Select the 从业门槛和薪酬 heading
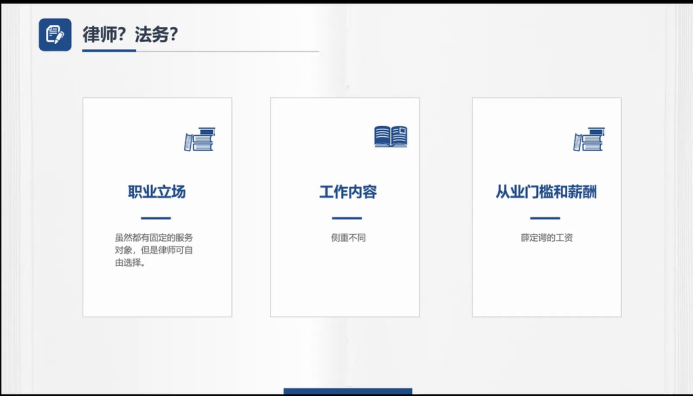Screen dimensions: 693x396 (546, 192)
